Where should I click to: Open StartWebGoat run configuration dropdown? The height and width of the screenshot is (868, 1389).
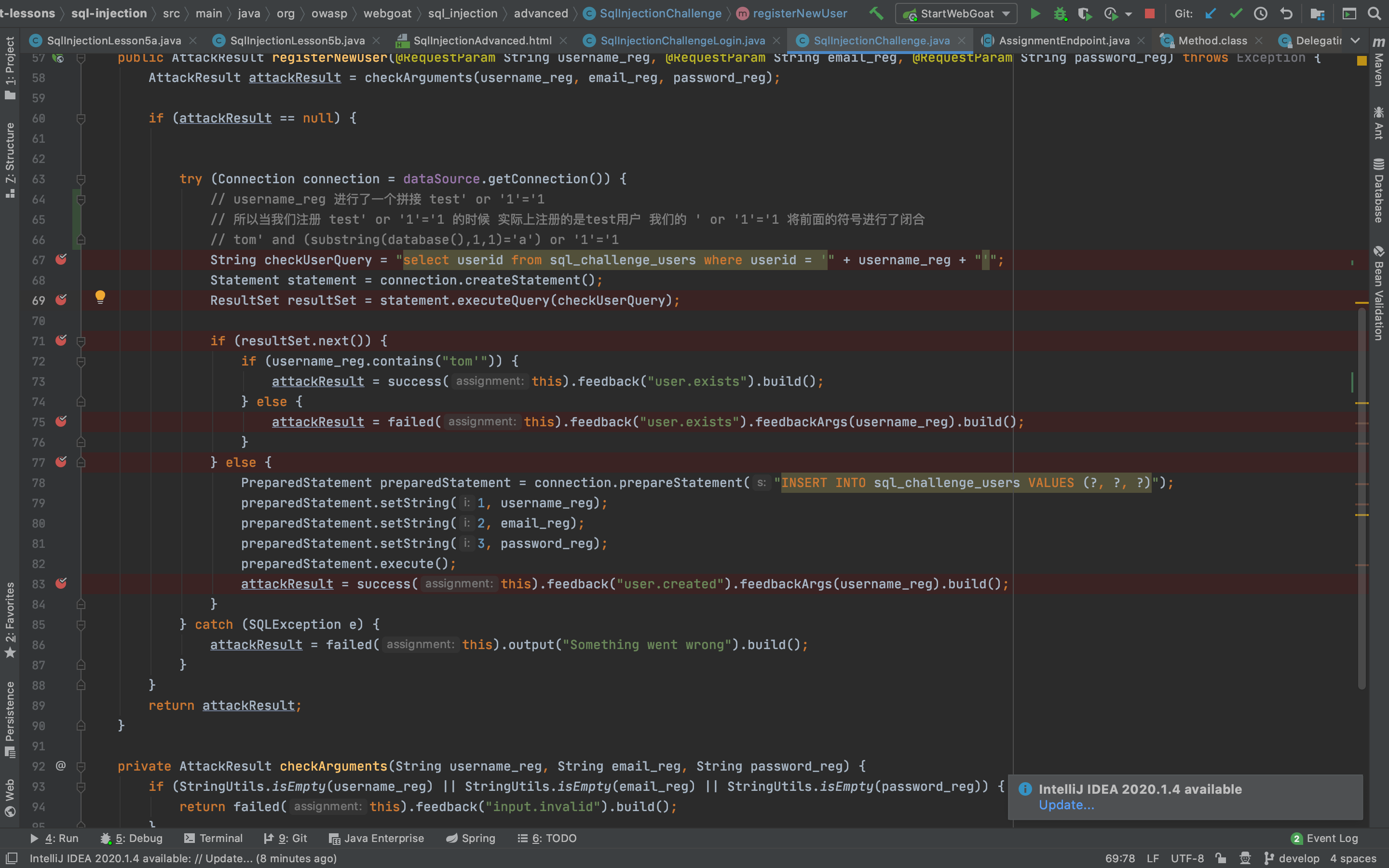1006,13
